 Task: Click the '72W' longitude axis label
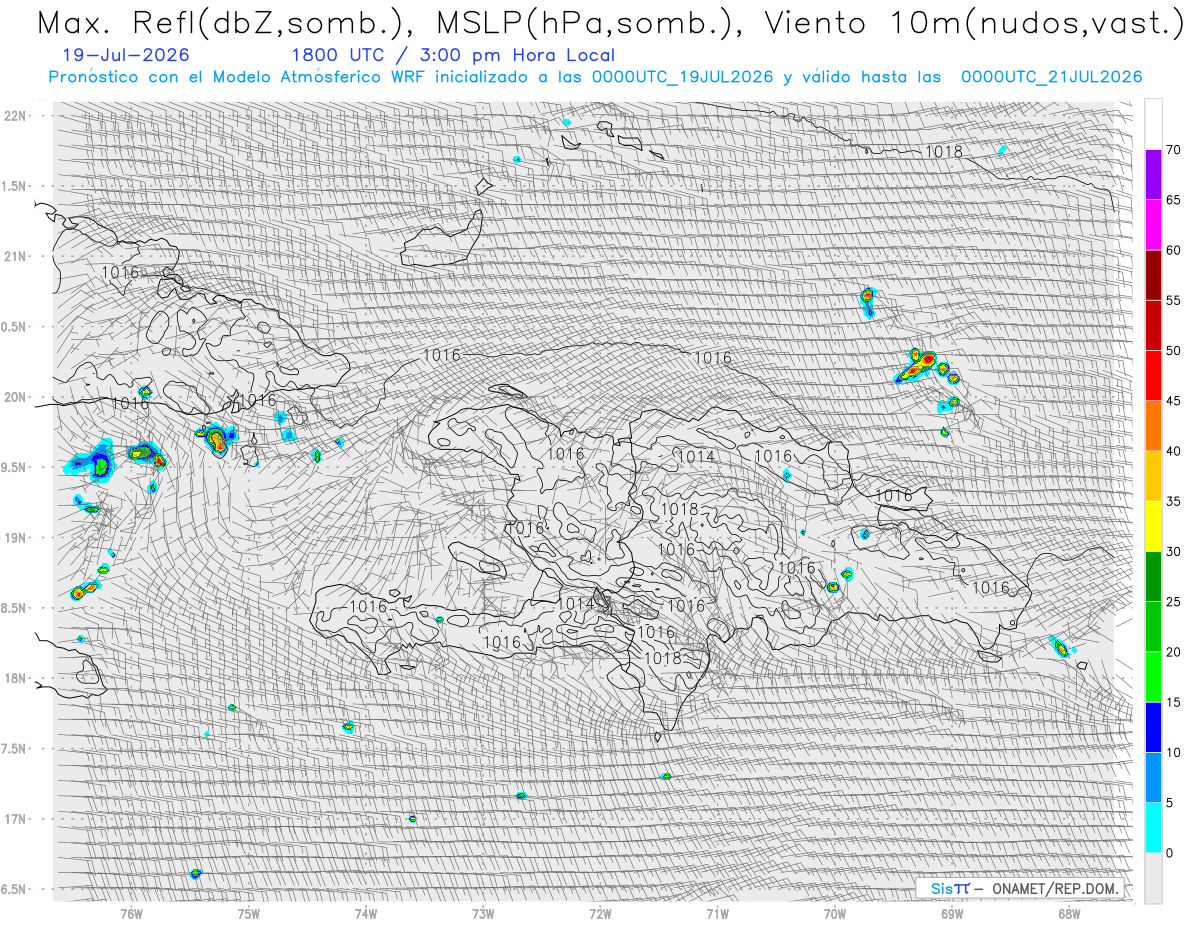[600, 913]
